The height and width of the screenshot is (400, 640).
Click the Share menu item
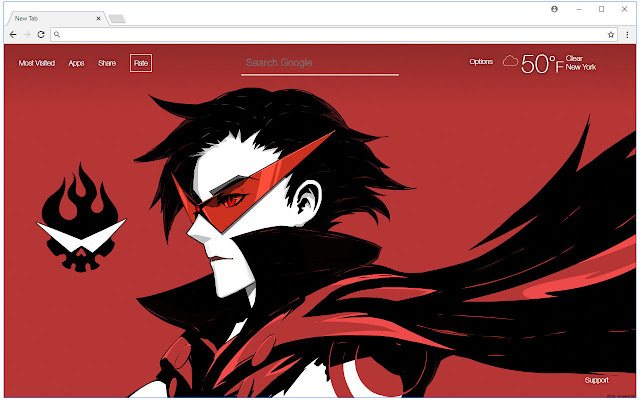coord(107,63)
